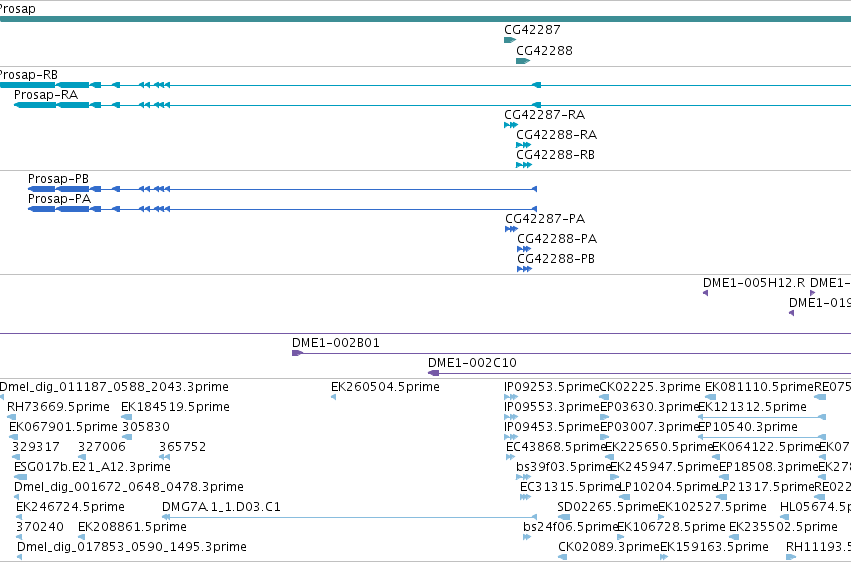Click the IP09553.3prime EST arrow glyph

pos(511,417)
